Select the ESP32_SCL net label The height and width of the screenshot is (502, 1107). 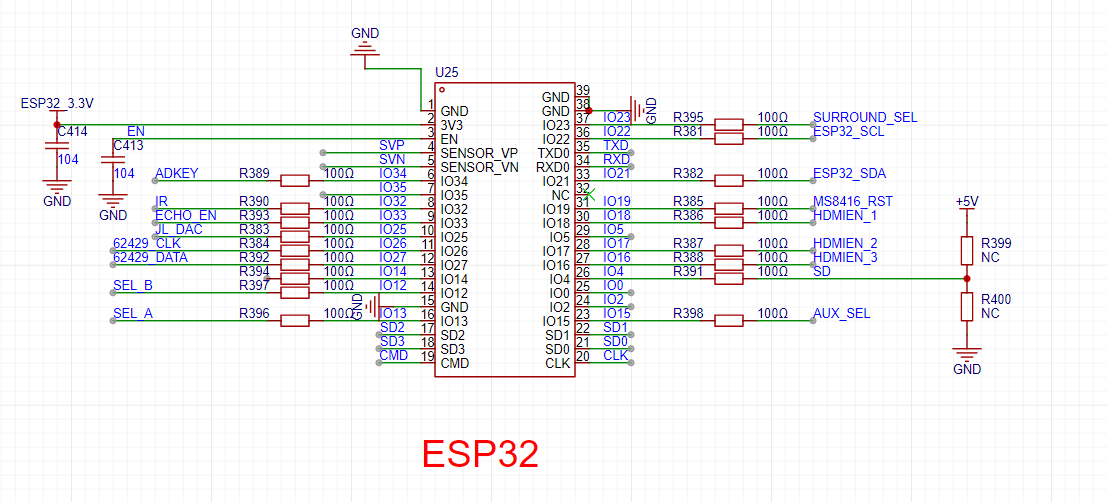coord(849,131)
